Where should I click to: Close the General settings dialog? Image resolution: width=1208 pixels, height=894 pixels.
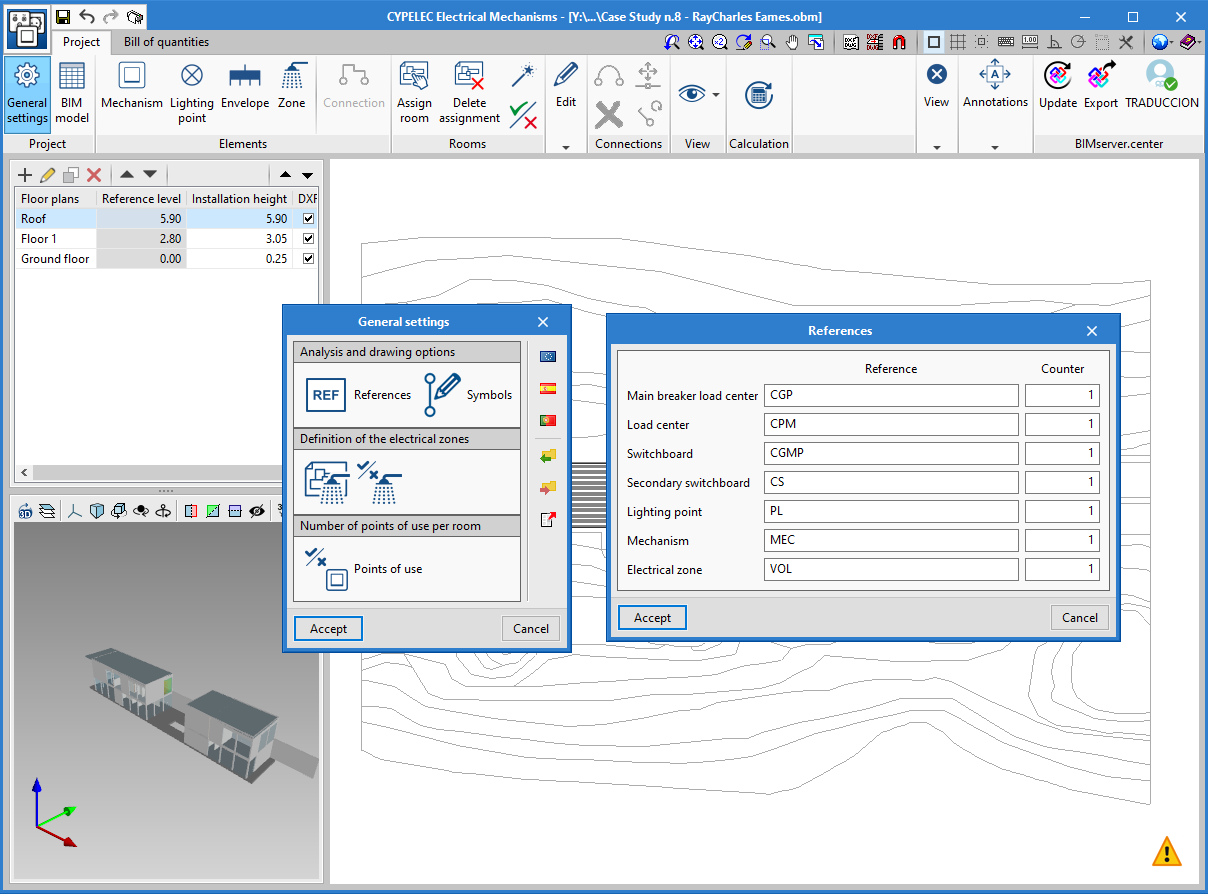click(543, 322)
